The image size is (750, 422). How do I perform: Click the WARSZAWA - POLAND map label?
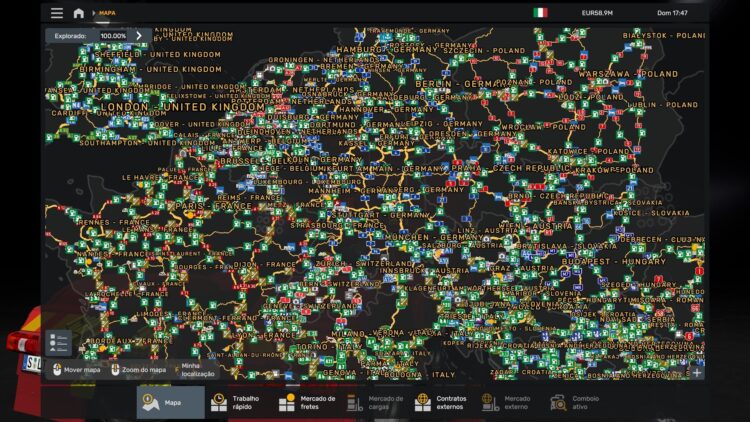(x=628, y=74)
